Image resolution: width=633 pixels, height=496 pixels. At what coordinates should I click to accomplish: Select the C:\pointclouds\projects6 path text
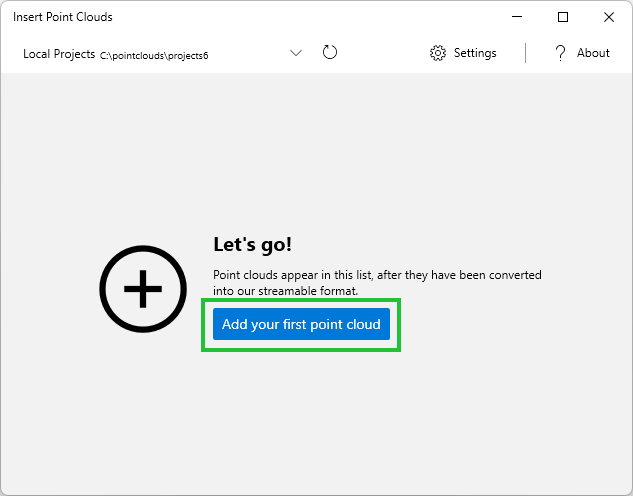[154, 56]
